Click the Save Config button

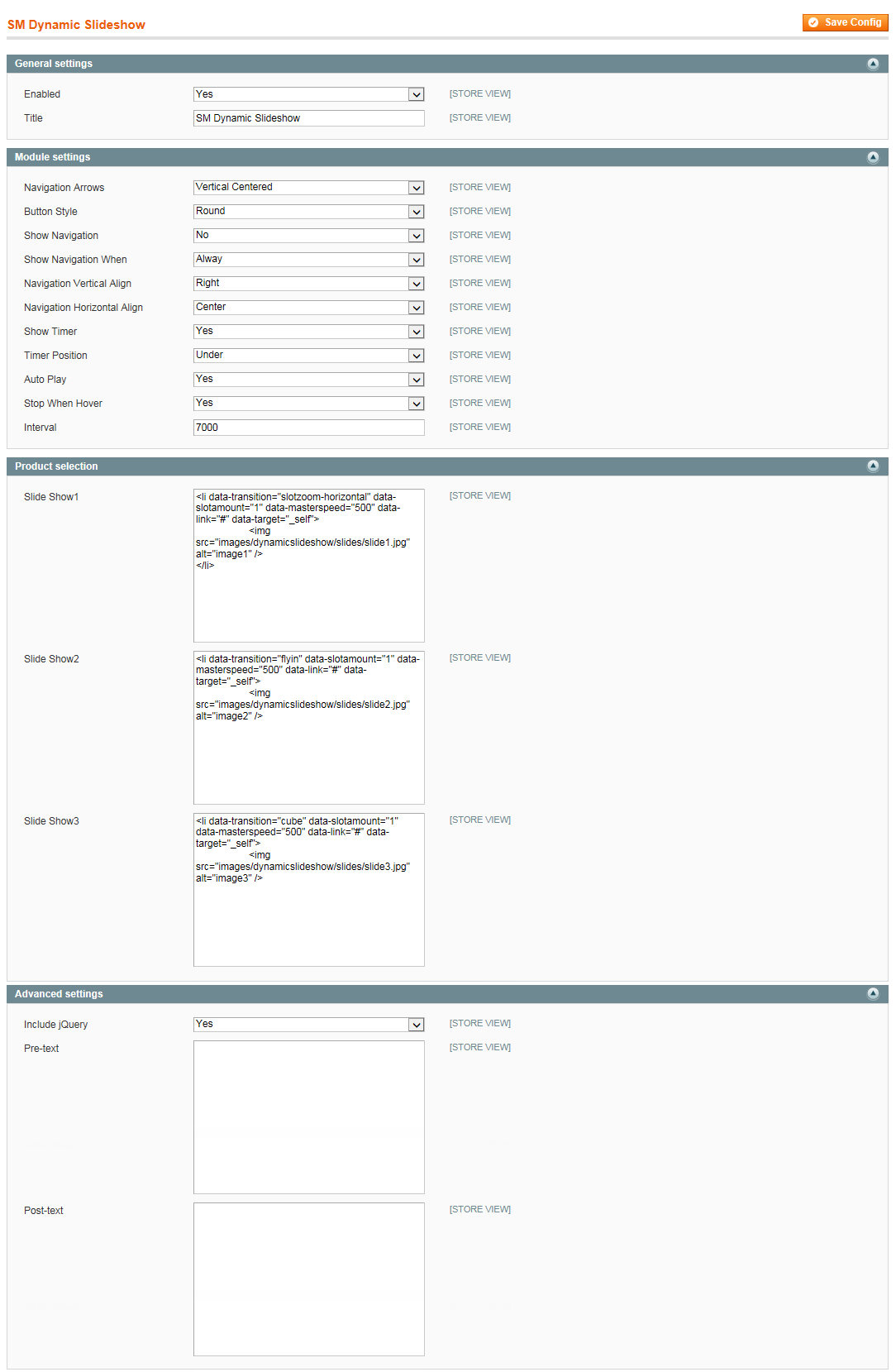pyautogui.click(x=845, y=22)
